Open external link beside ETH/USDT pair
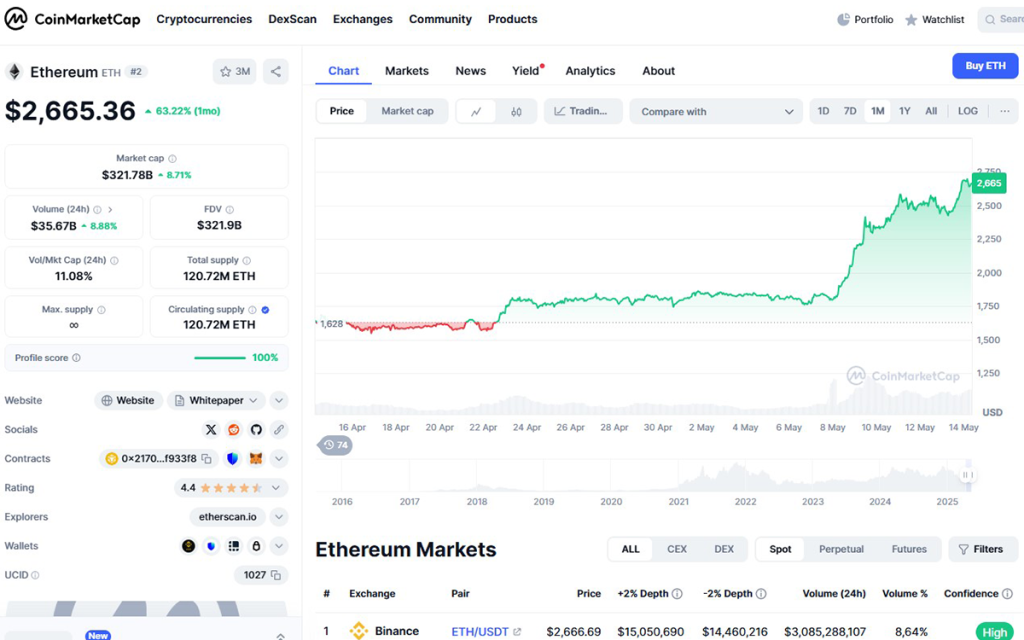This screenshot has width=1024, height=640. [517, 632]
